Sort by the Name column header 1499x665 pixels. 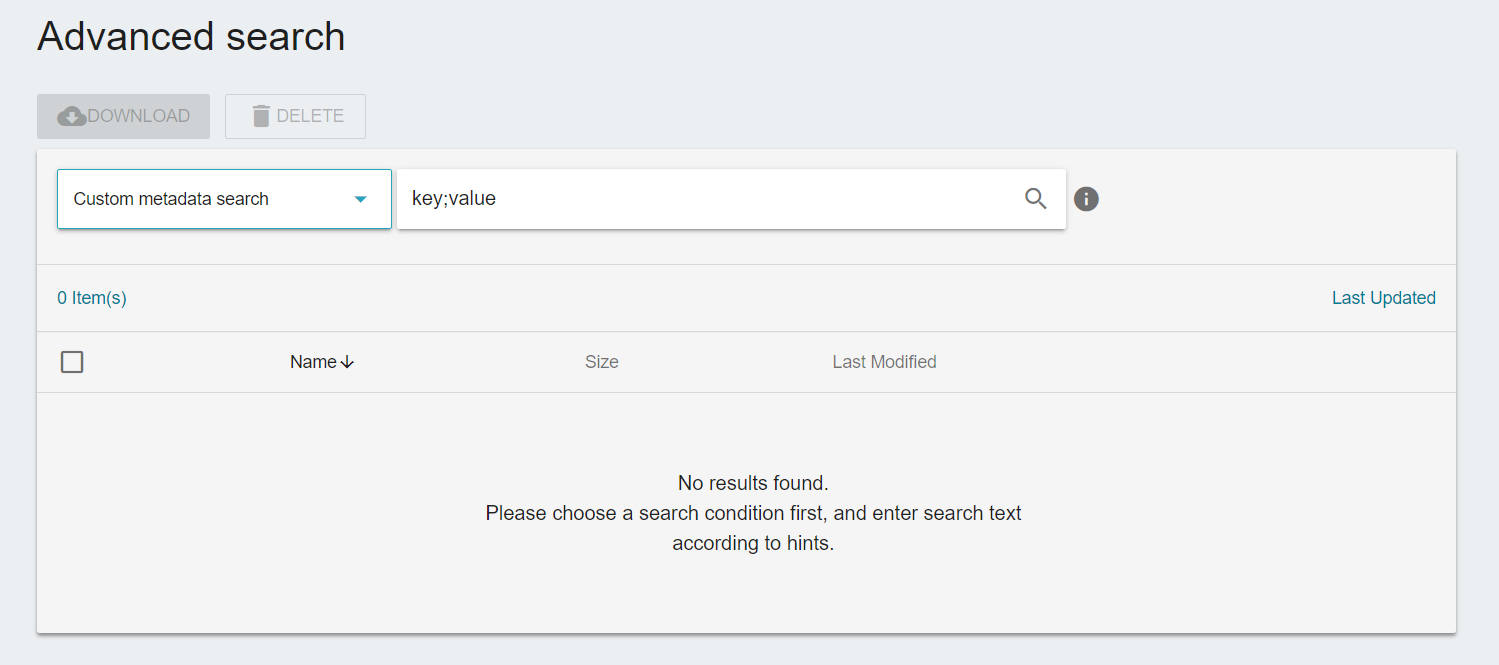click(x=313, y=362)
